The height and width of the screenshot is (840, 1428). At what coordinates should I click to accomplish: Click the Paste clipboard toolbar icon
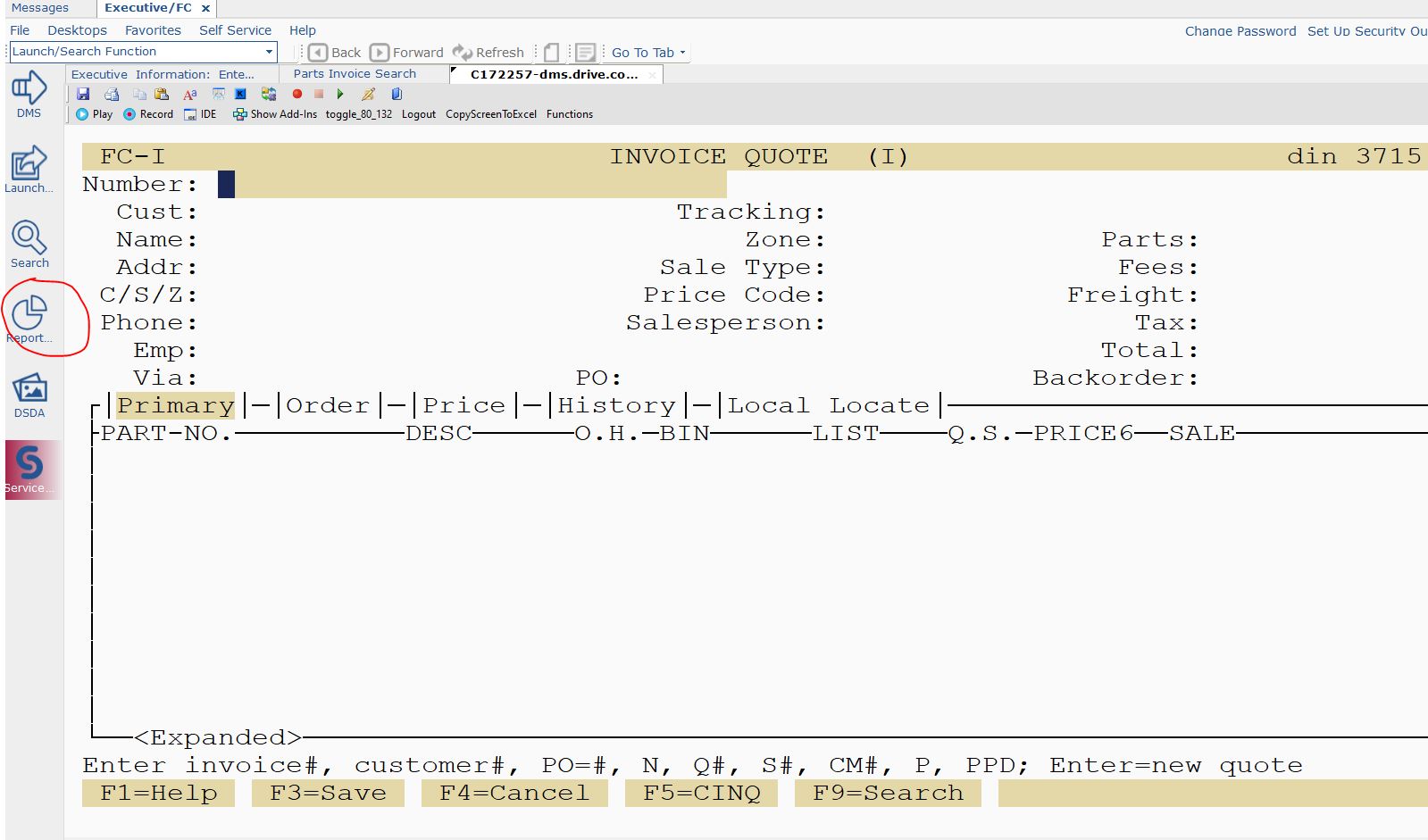coord(162,94)
